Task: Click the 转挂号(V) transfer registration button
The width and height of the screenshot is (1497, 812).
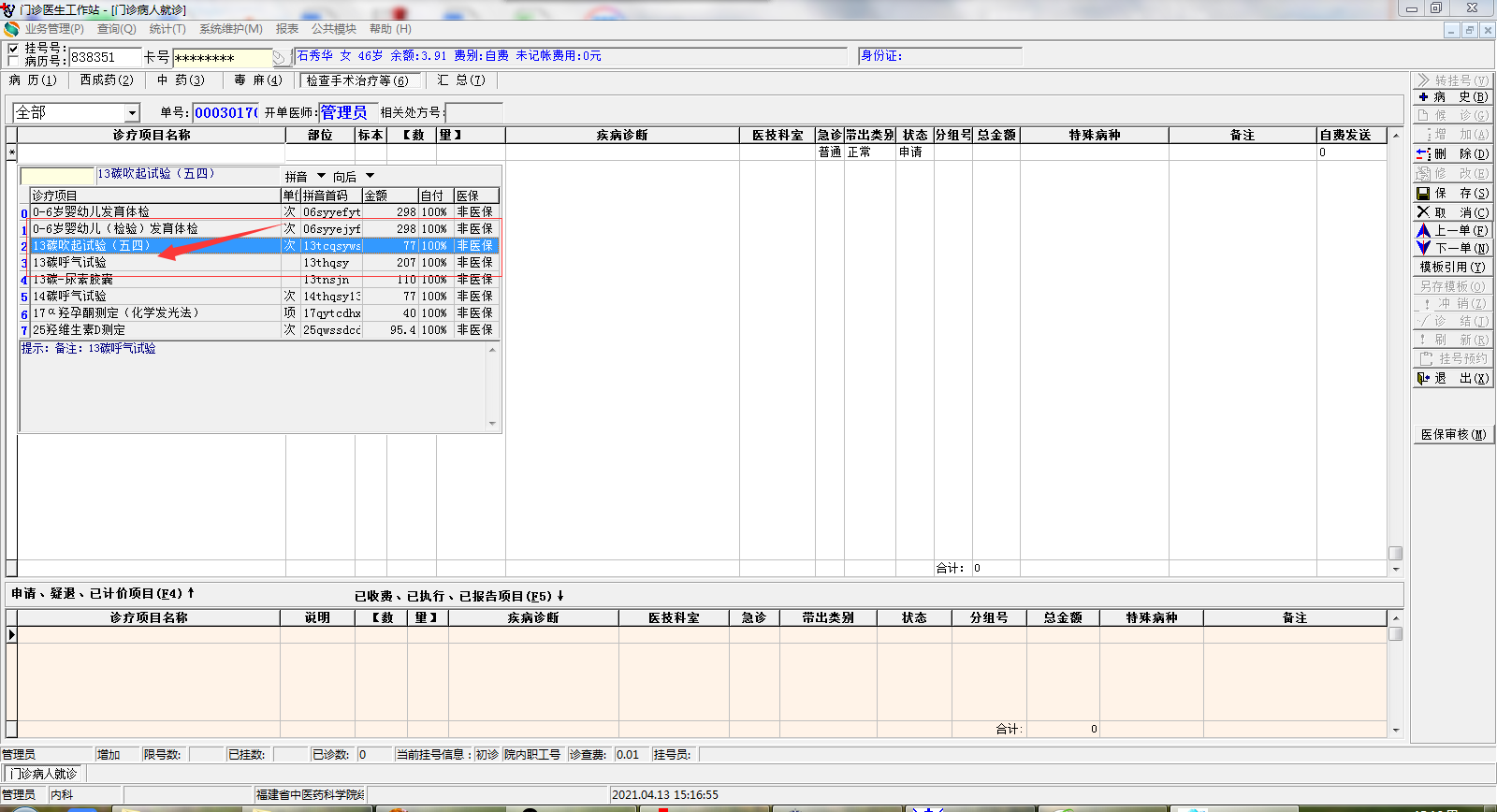Action: (x=1452, y=80)
